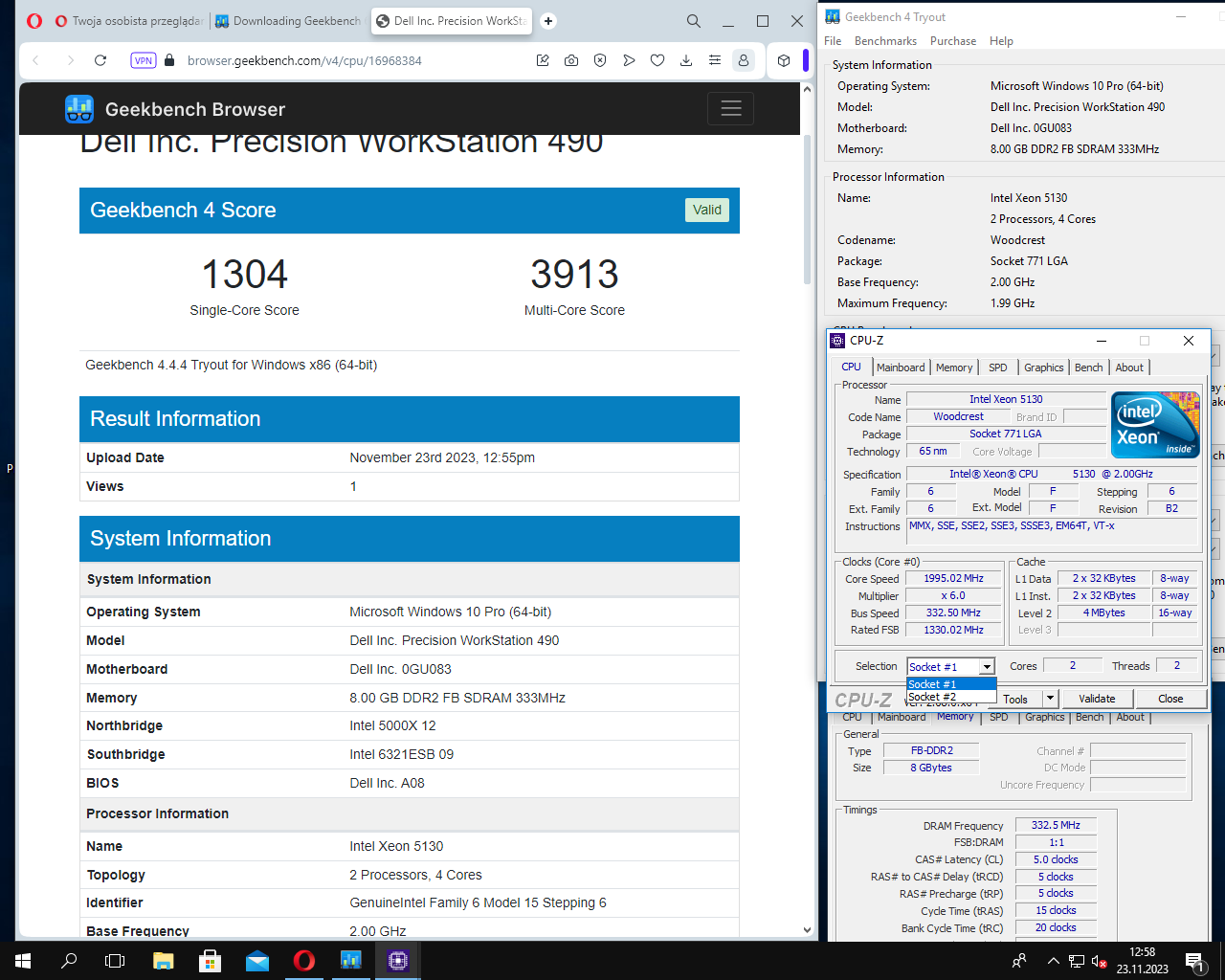This screenshot has height=980, width=1225.
Task: Select SPD tab in background CPU-Z window
Action: click(999, 717)
